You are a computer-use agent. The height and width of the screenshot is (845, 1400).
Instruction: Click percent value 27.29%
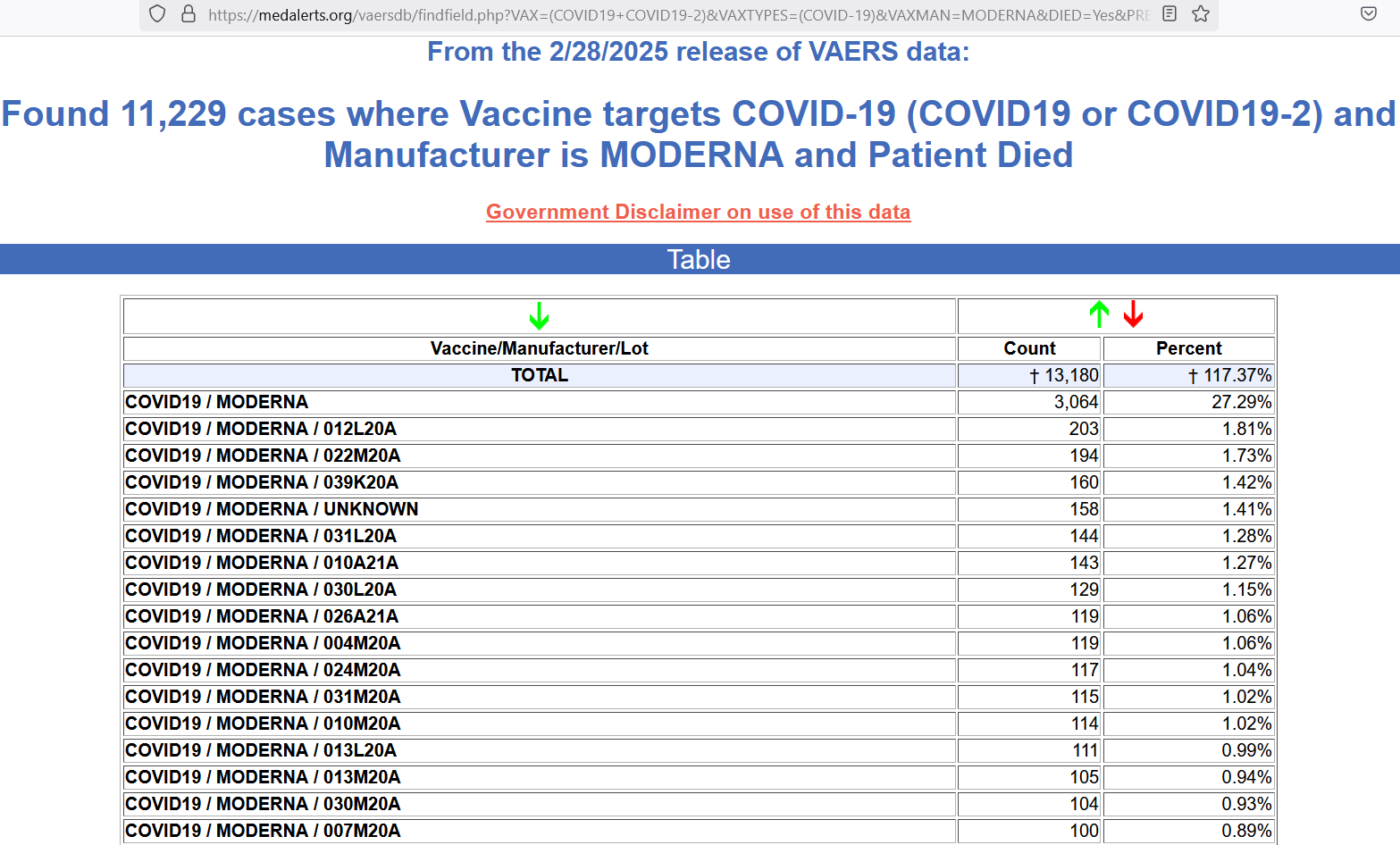[1241, 402]
